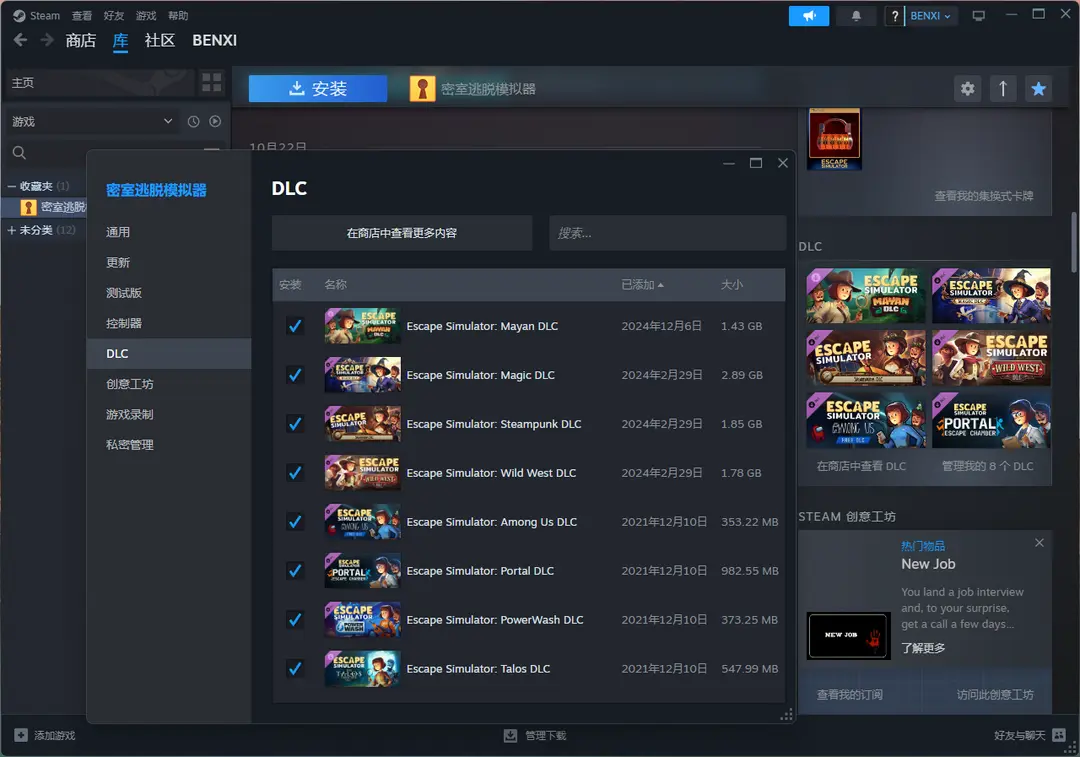The width and height of the screenshot is (1080, 757).
Task: Open the 游戏 menu in menu bar
Action: [x=146, y=15]
